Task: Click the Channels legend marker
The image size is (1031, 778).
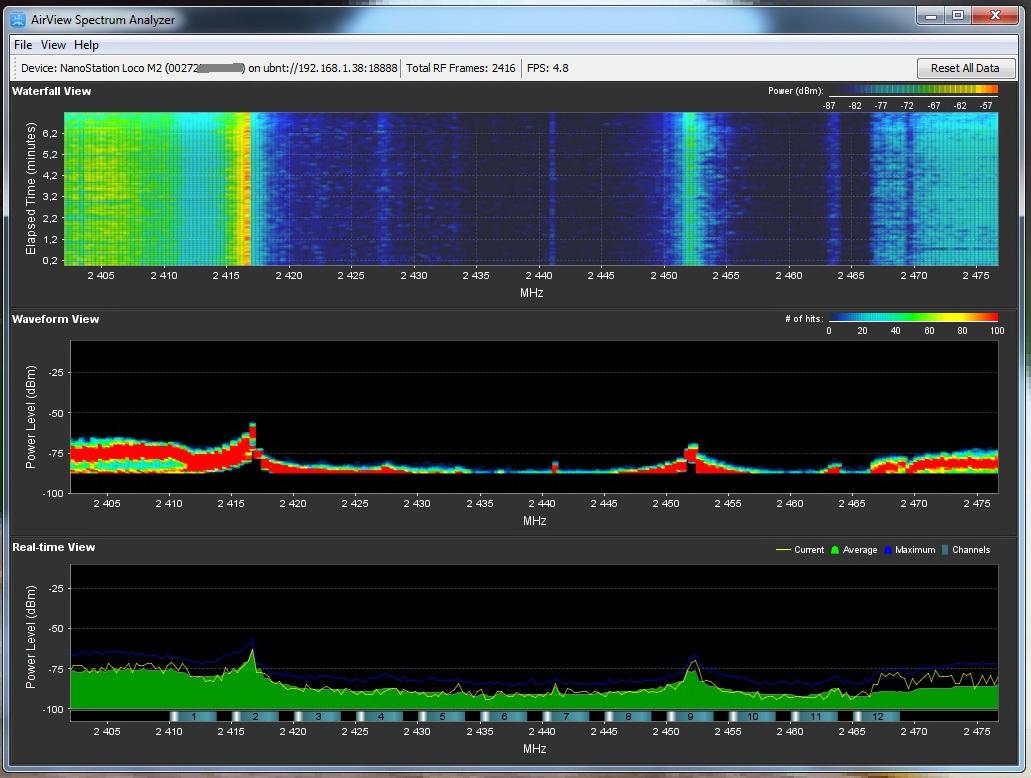Action: 946,550
